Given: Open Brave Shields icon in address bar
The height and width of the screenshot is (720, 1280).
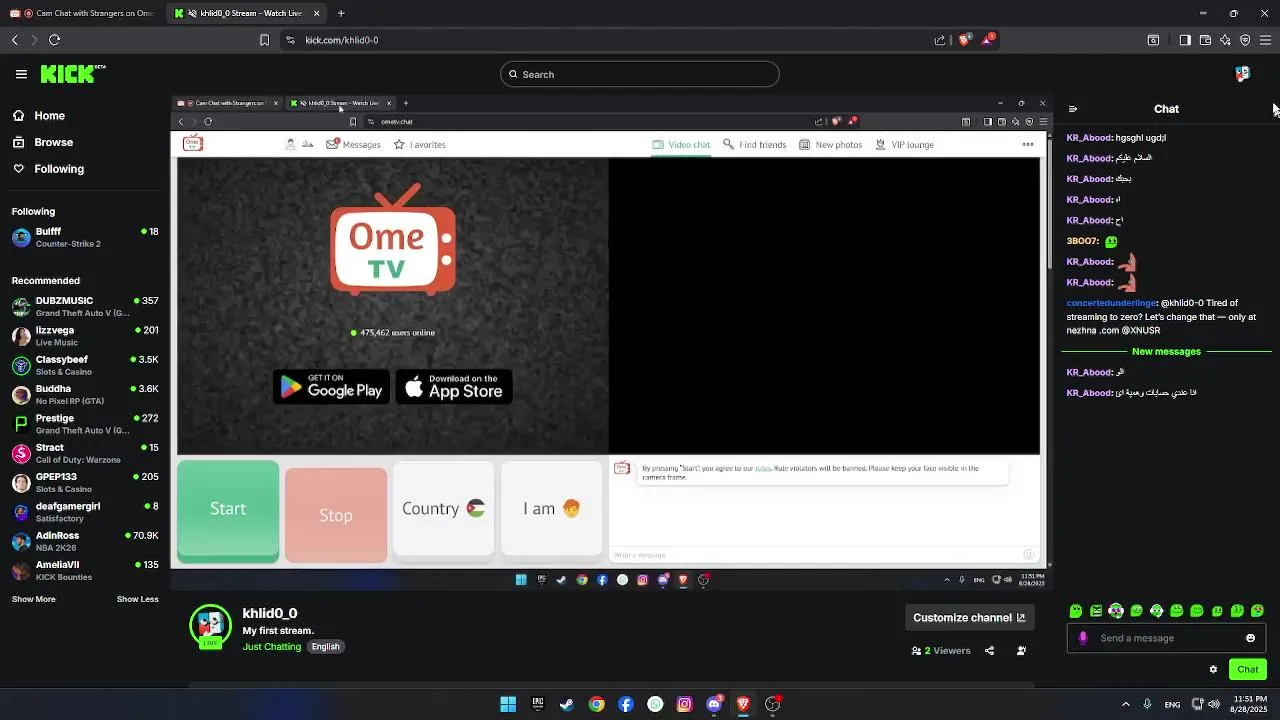Looking at the screenshot, I should [964, 40].
